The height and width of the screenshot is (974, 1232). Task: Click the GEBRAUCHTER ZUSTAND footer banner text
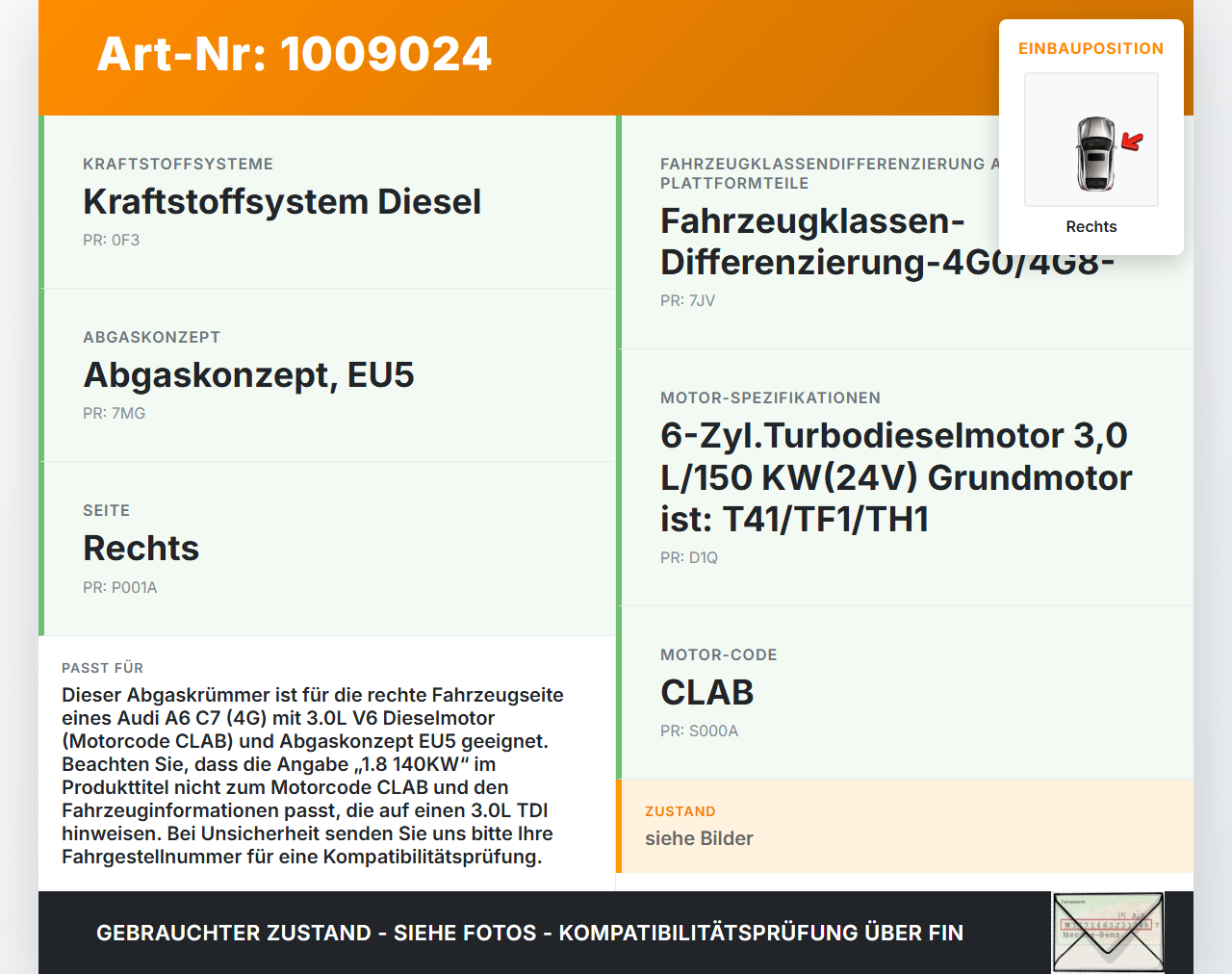tap(529, 933)
